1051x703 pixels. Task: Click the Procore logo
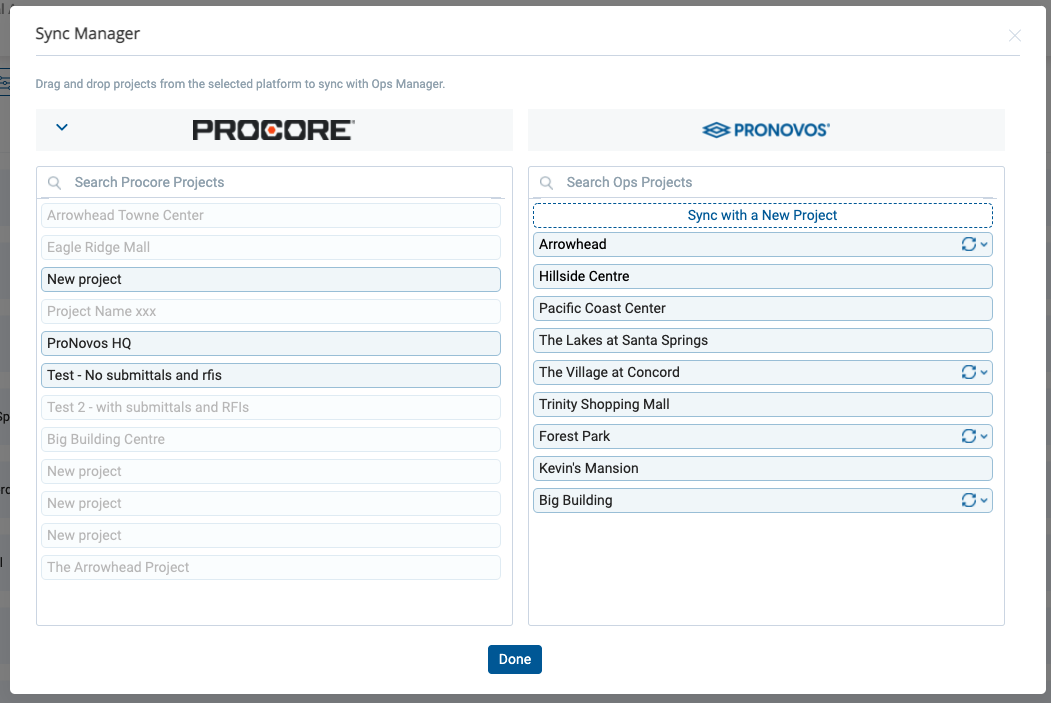pos(273,130)
